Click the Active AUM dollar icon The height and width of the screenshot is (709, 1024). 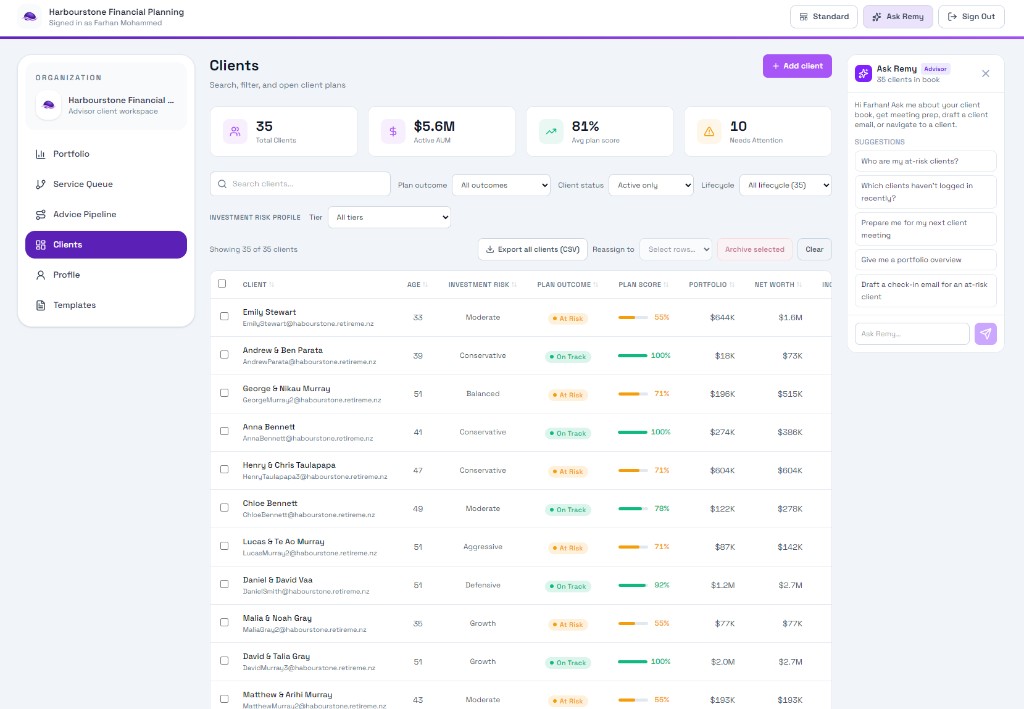[393, 131]
